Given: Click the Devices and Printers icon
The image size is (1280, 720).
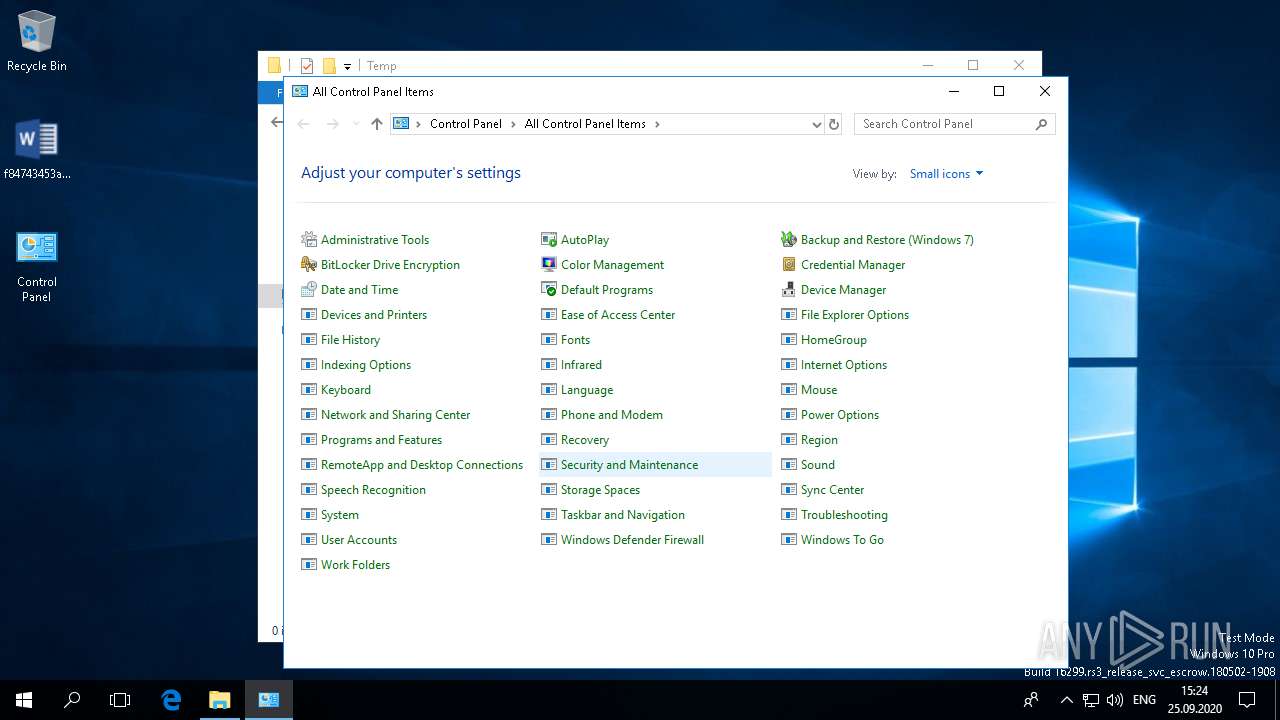Looking at the screenshot, I should point(309,315).
